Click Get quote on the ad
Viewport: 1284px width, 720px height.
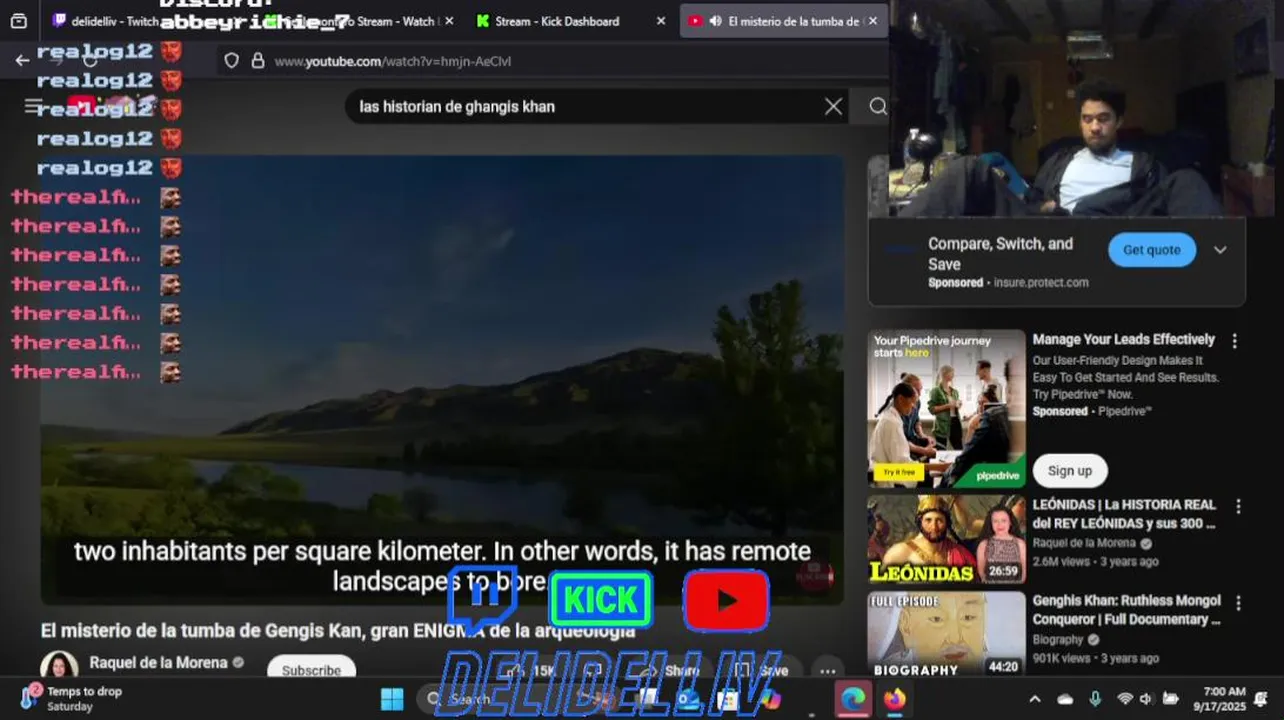(1152, 250)
